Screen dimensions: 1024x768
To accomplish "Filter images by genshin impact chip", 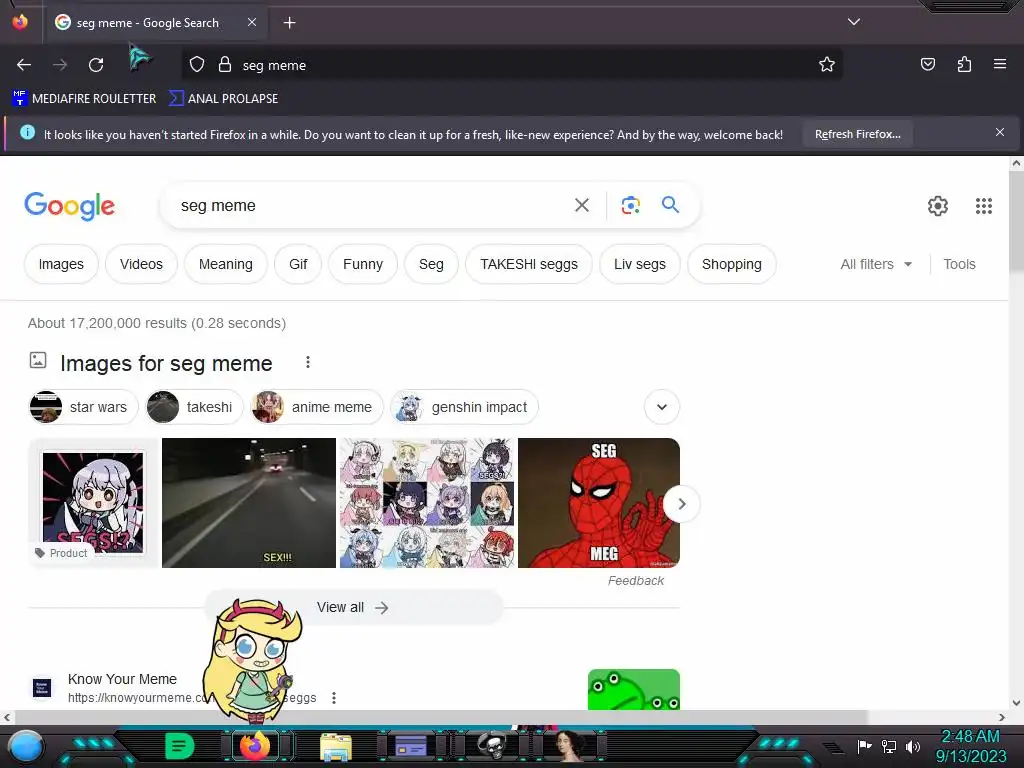I will pos(464,407).
